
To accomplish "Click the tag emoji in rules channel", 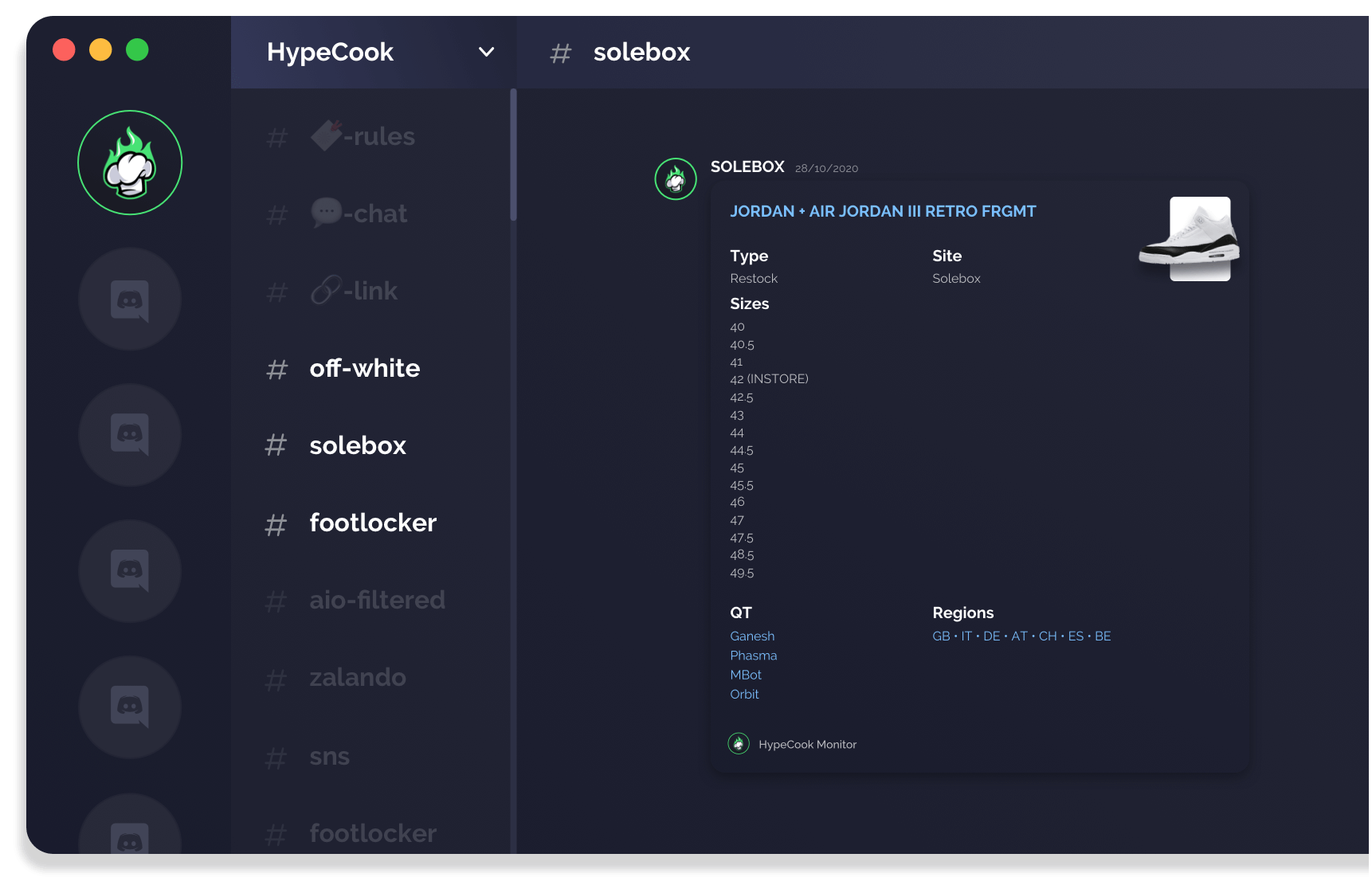I will tap(327, 135).
